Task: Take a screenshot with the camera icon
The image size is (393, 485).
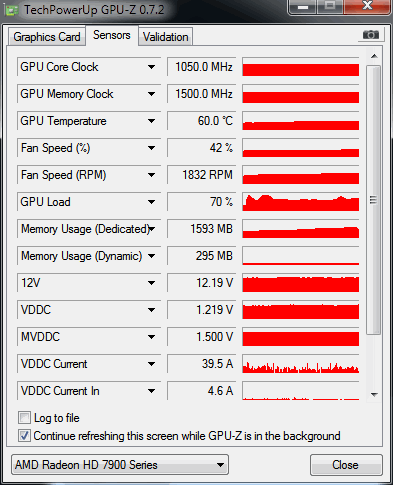Action: [371, 35]
